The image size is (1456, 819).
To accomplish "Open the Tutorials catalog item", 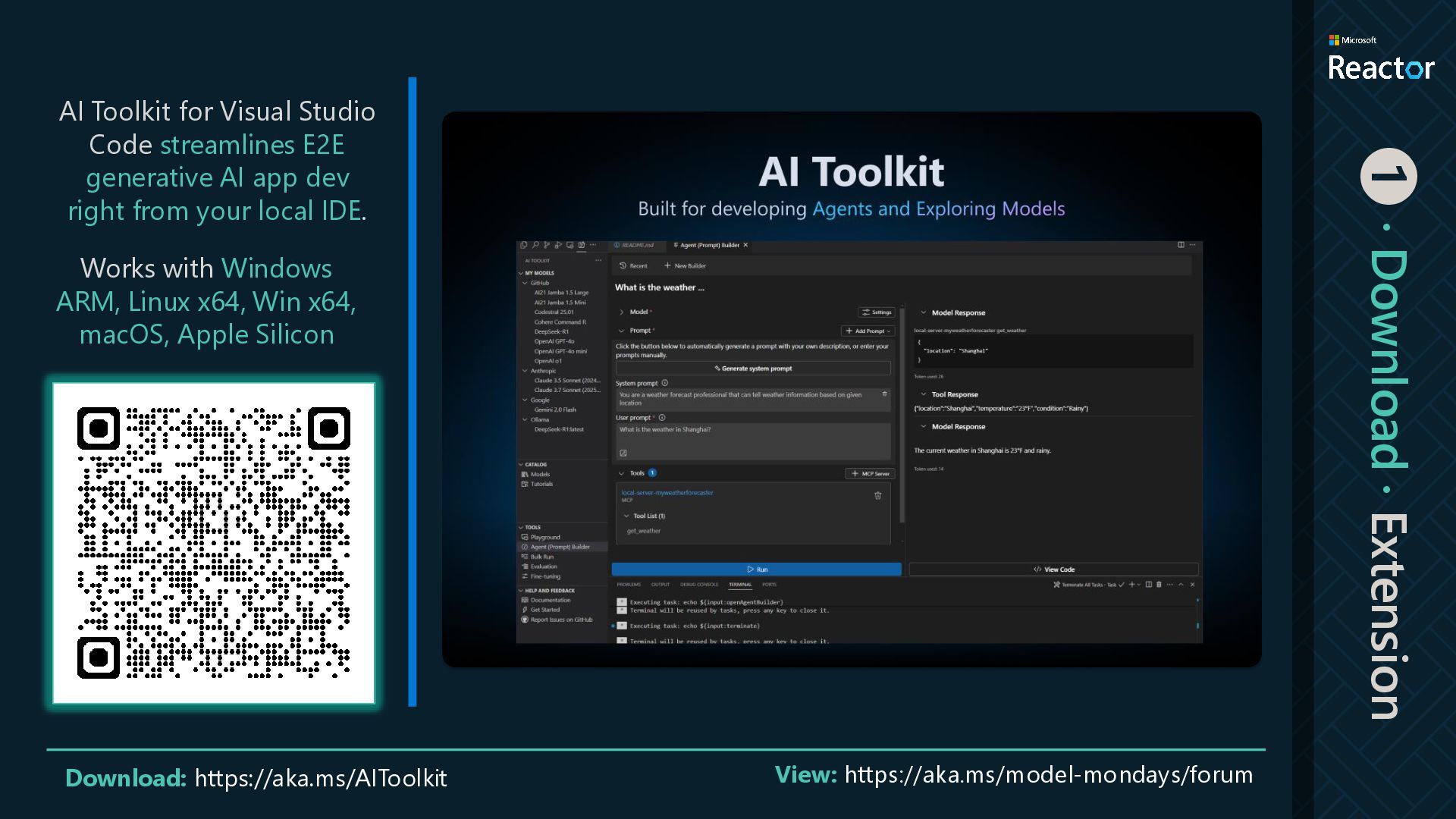I will click(538, 484).
